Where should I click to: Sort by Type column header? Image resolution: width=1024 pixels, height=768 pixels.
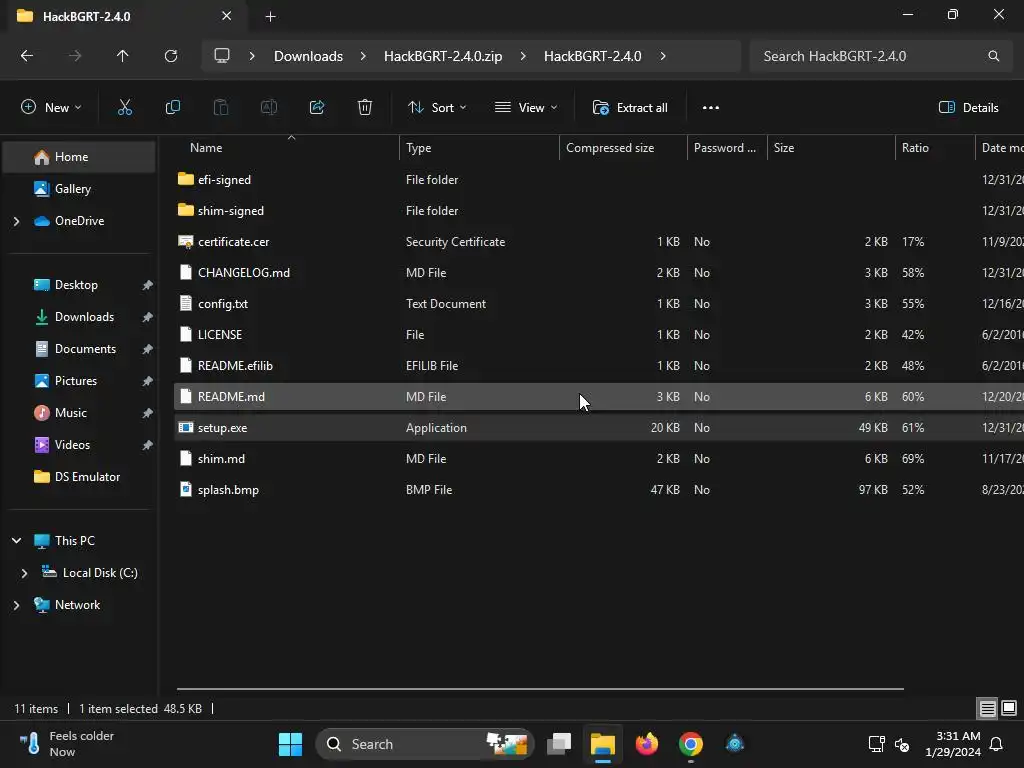479,148
